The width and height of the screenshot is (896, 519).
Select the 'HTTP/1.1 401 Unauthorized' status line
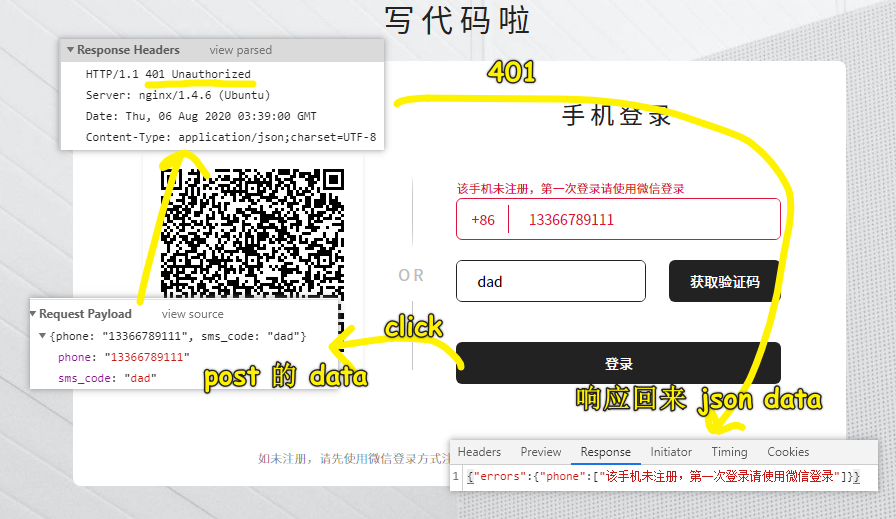pos(168,74)
